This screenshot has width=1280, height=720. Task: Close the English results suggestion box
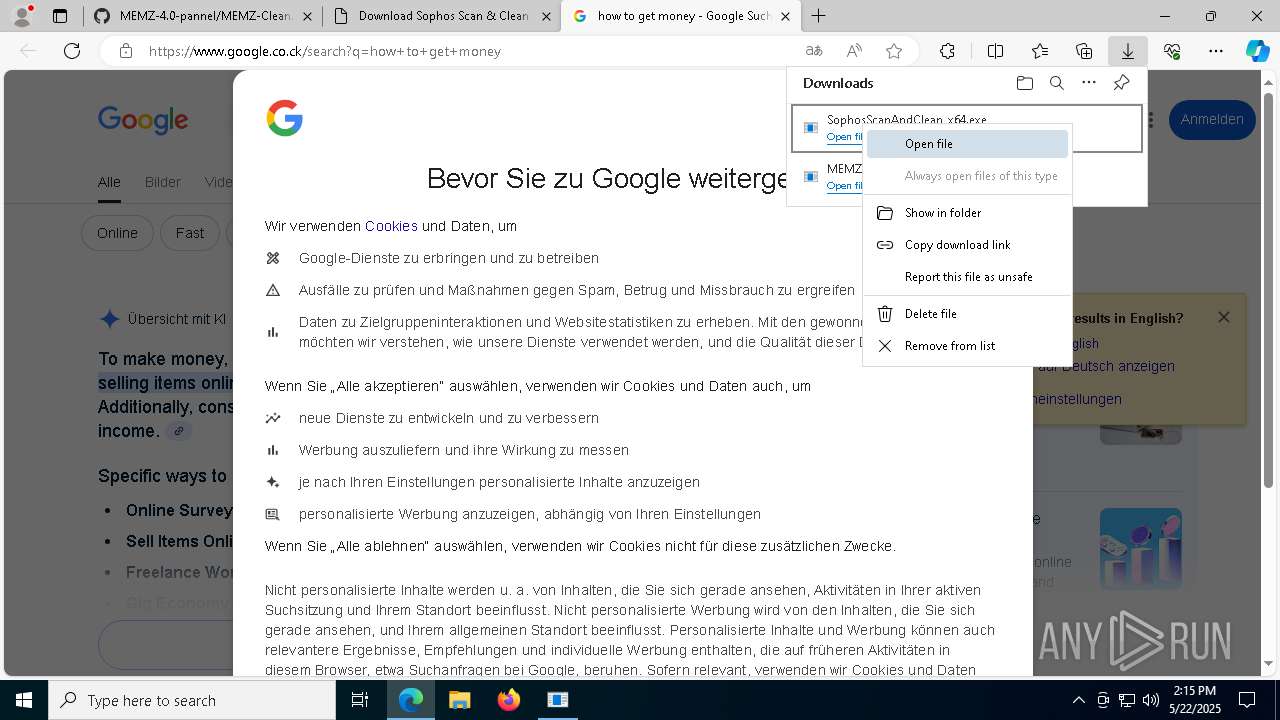coord(1224,317)
